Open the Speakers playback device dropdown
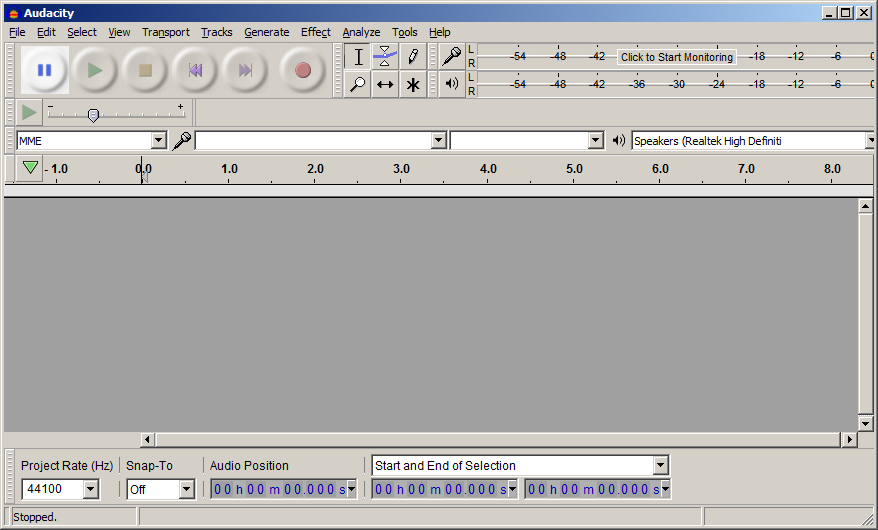 (x=871, y=140)
